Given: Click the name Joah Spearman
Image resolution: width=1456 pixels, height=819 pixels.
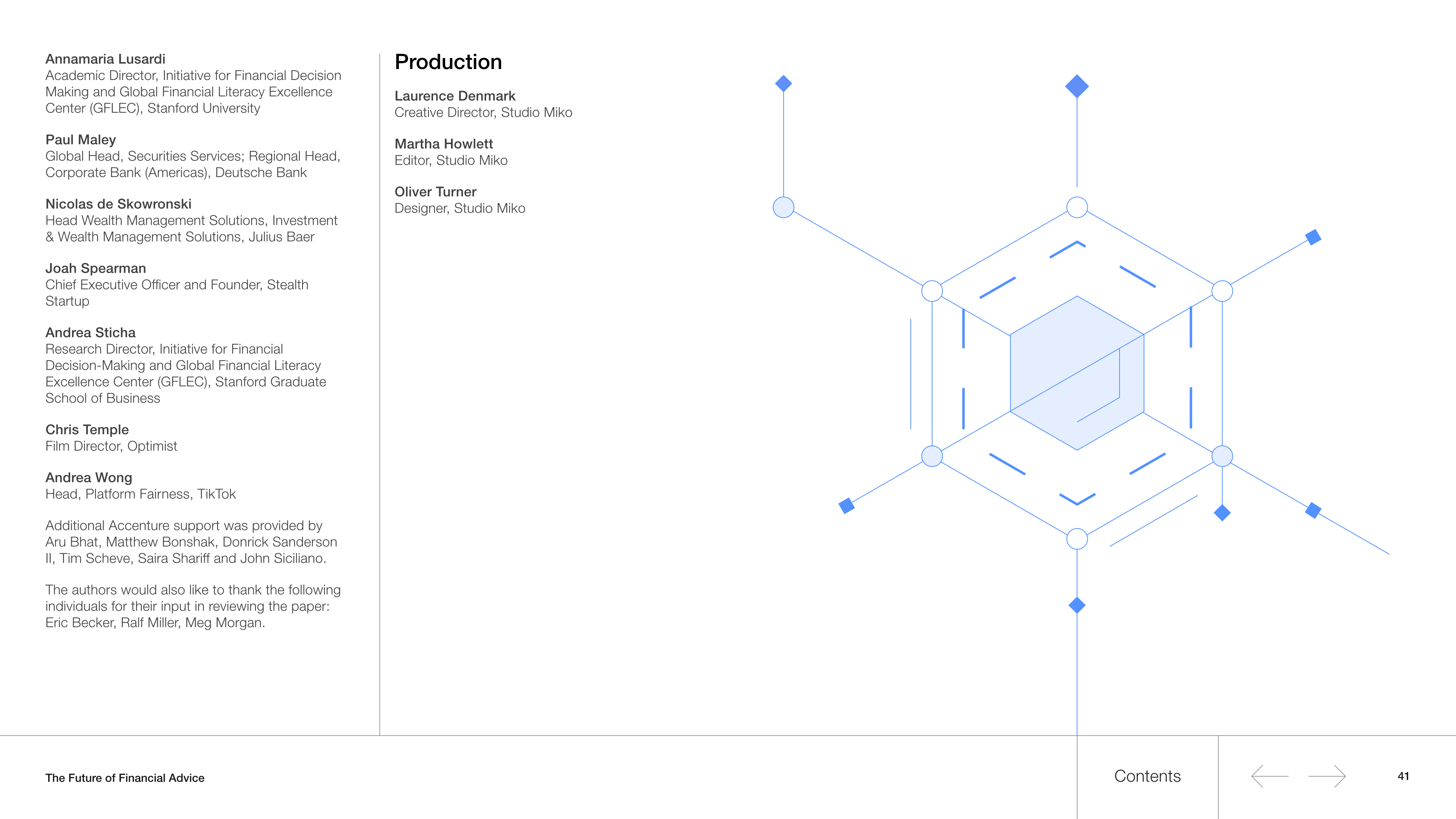Looking at the screenshot, I should point(96,268).
